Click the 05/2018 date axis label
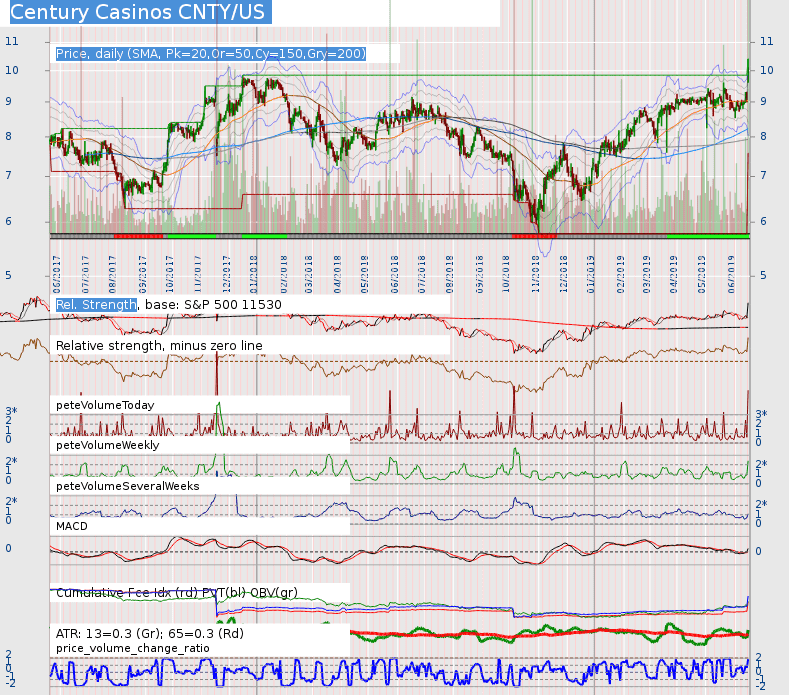This screenshot has width=789, height=695. (x=364, y=274)
